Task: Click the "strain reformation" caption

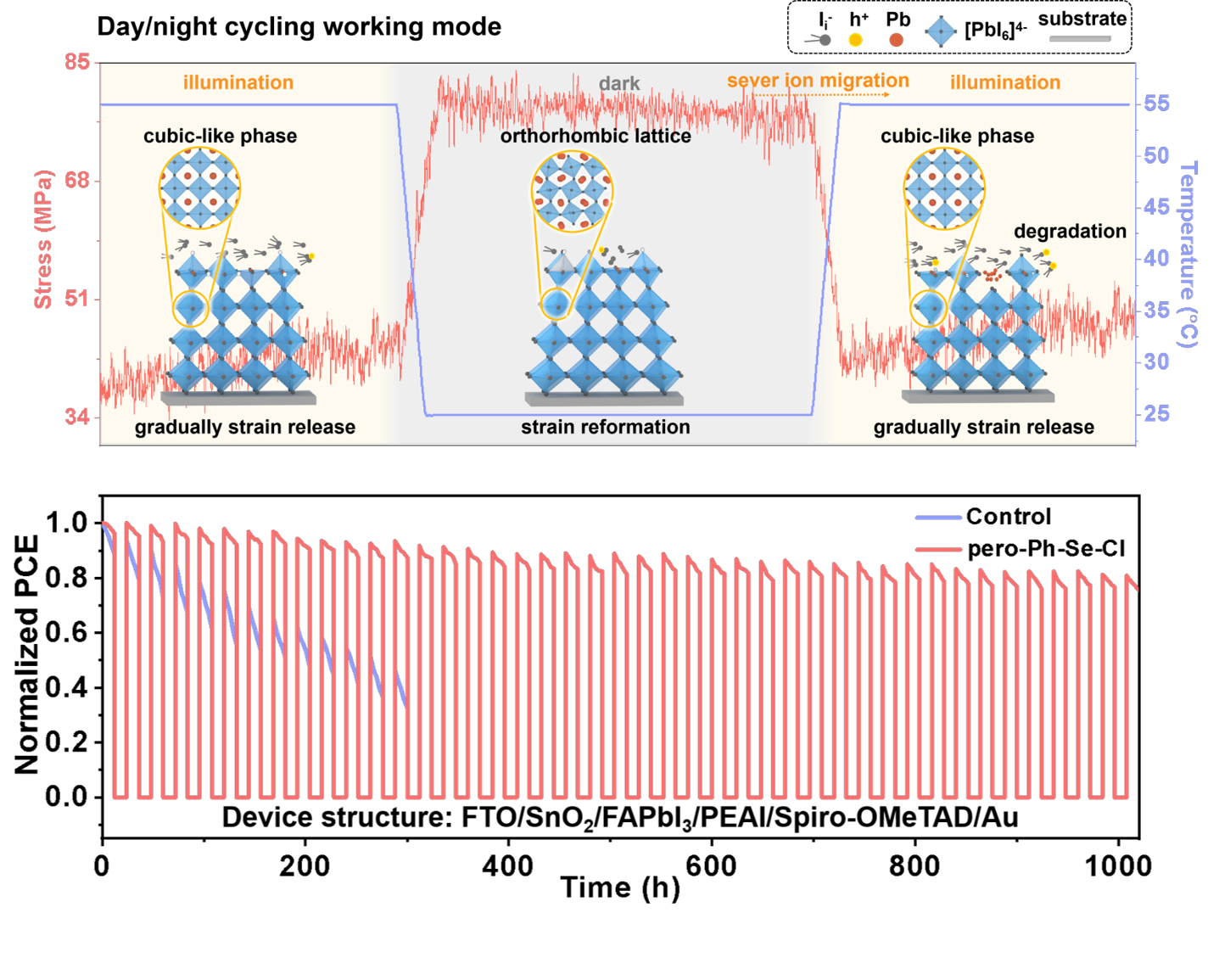Action: (605, 427)
